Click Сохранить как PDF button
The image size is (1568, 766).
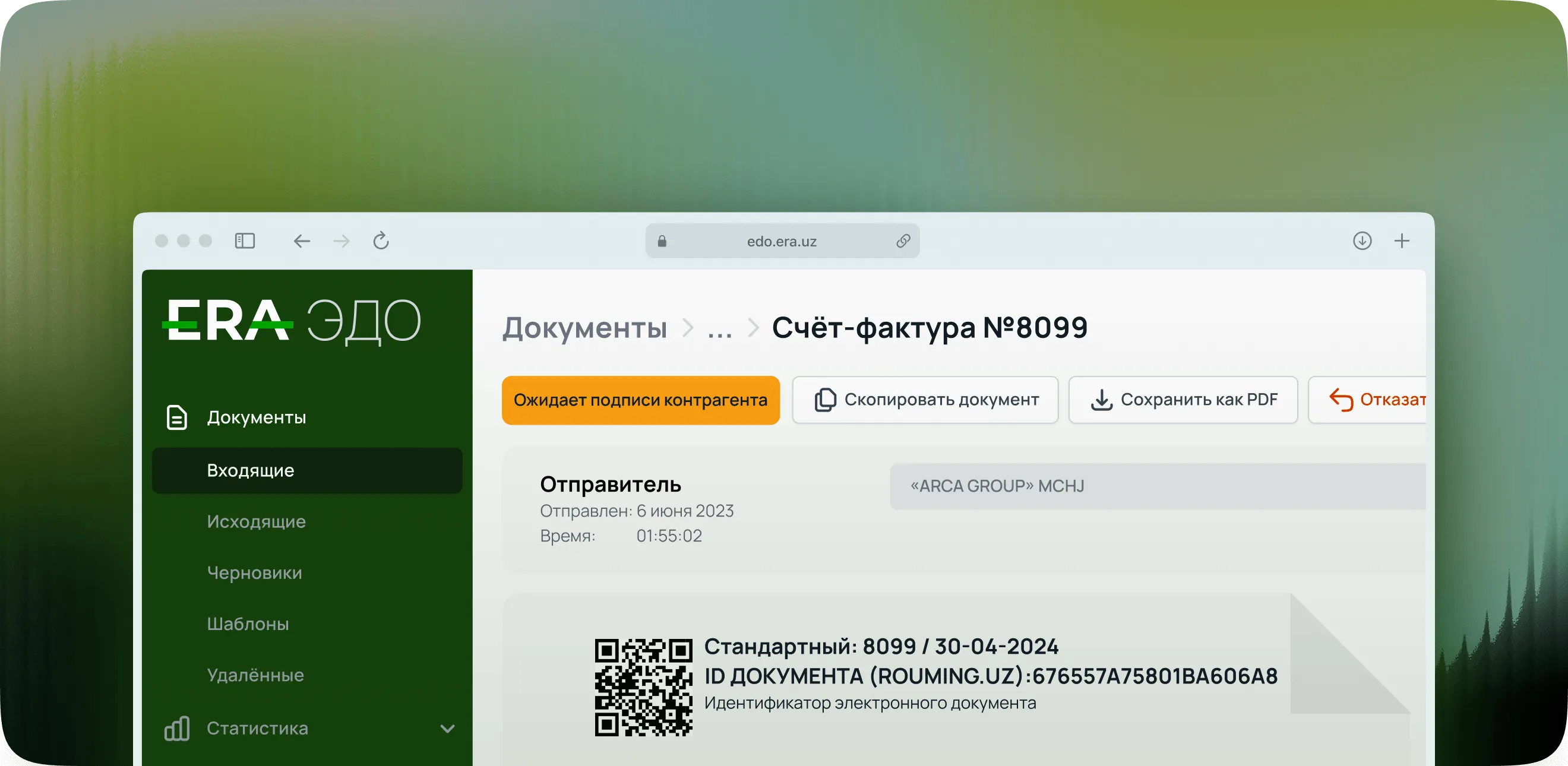pos(1183,400)
